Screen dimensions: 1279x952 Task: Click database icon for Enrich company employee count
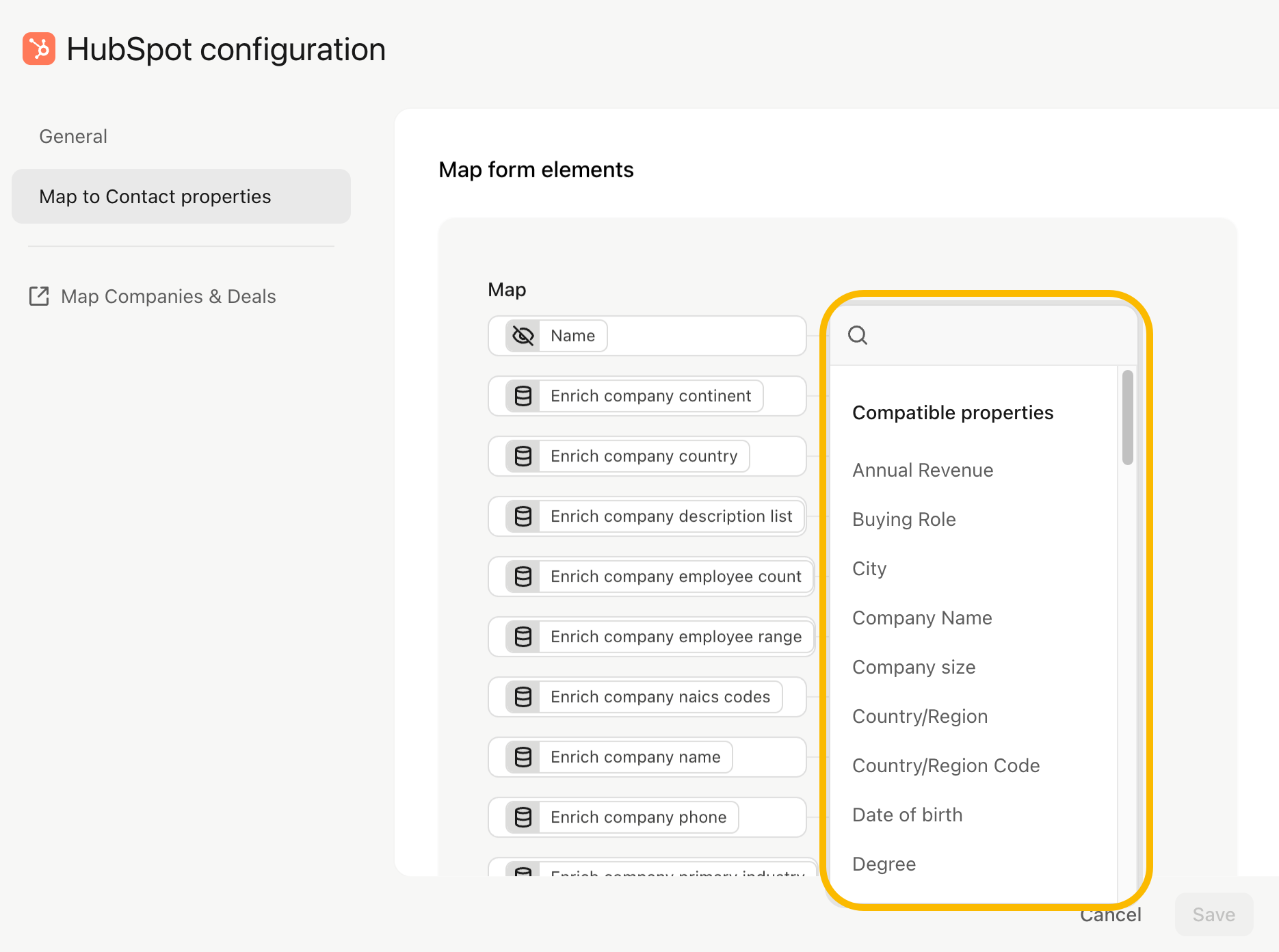tap(523, 577)
